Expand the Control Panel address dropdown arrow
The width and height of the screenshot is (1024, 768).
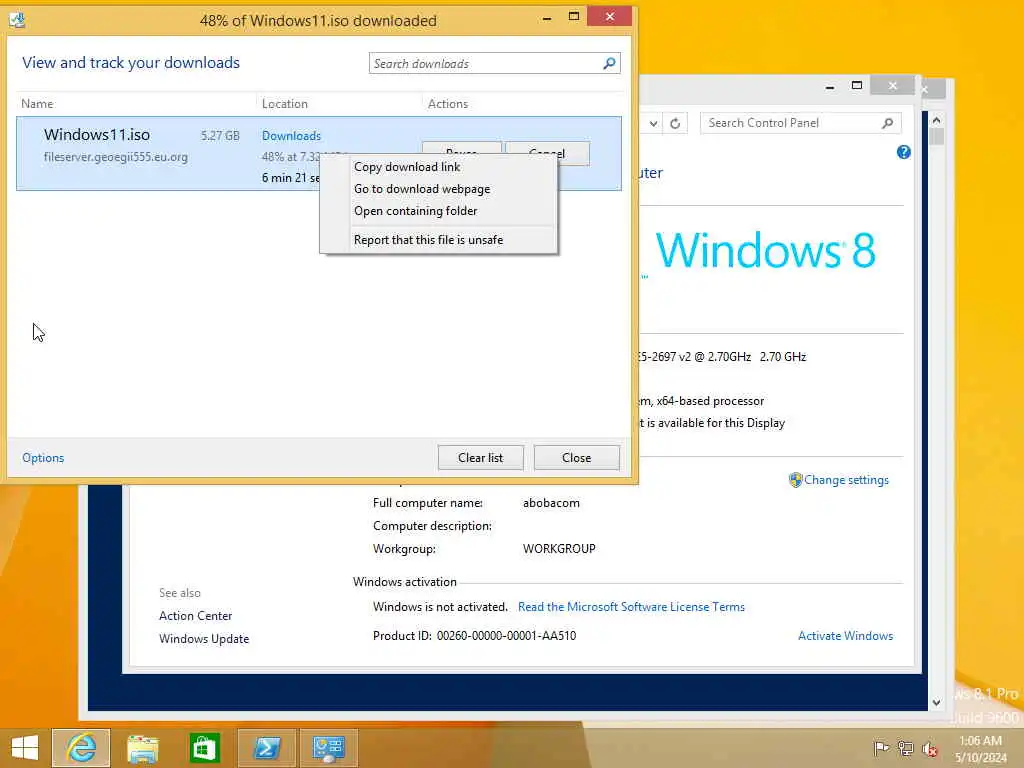653,123
